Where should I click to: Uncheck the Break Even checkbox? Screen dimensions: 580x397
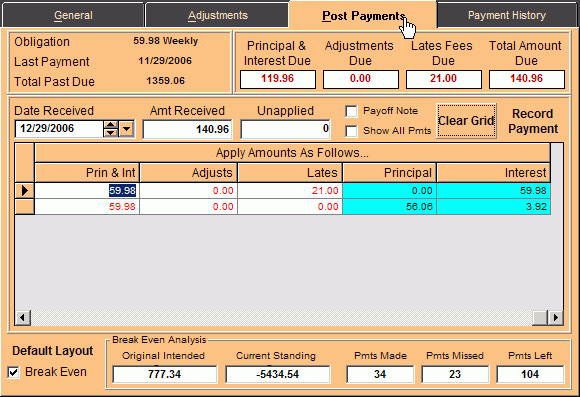(13, 372)
